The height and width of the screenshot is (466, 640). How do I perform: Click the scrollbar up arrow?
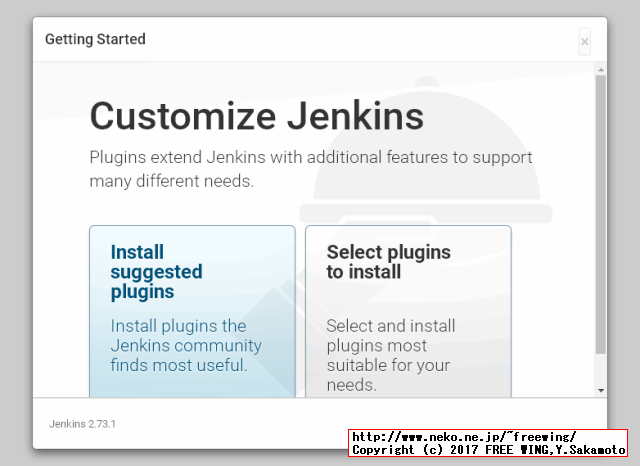point(601,70)
